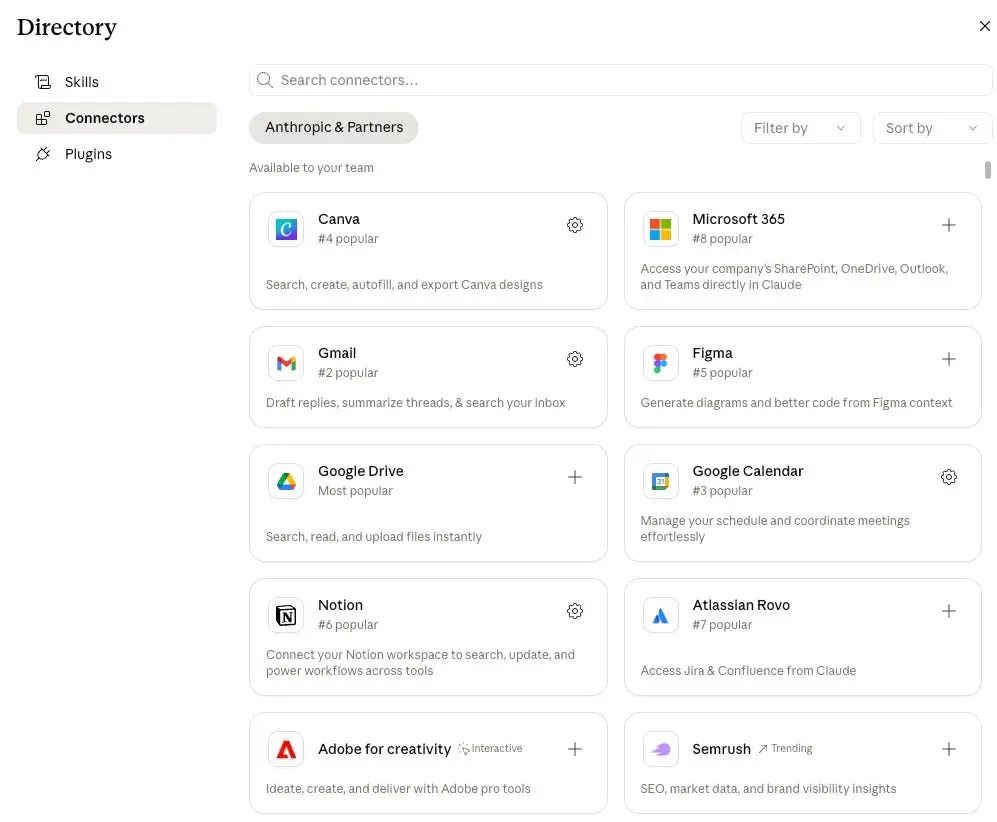Add the Microsoft 365 connector
The width and height of the screenshot is (997, 822).
pos(948,225)
